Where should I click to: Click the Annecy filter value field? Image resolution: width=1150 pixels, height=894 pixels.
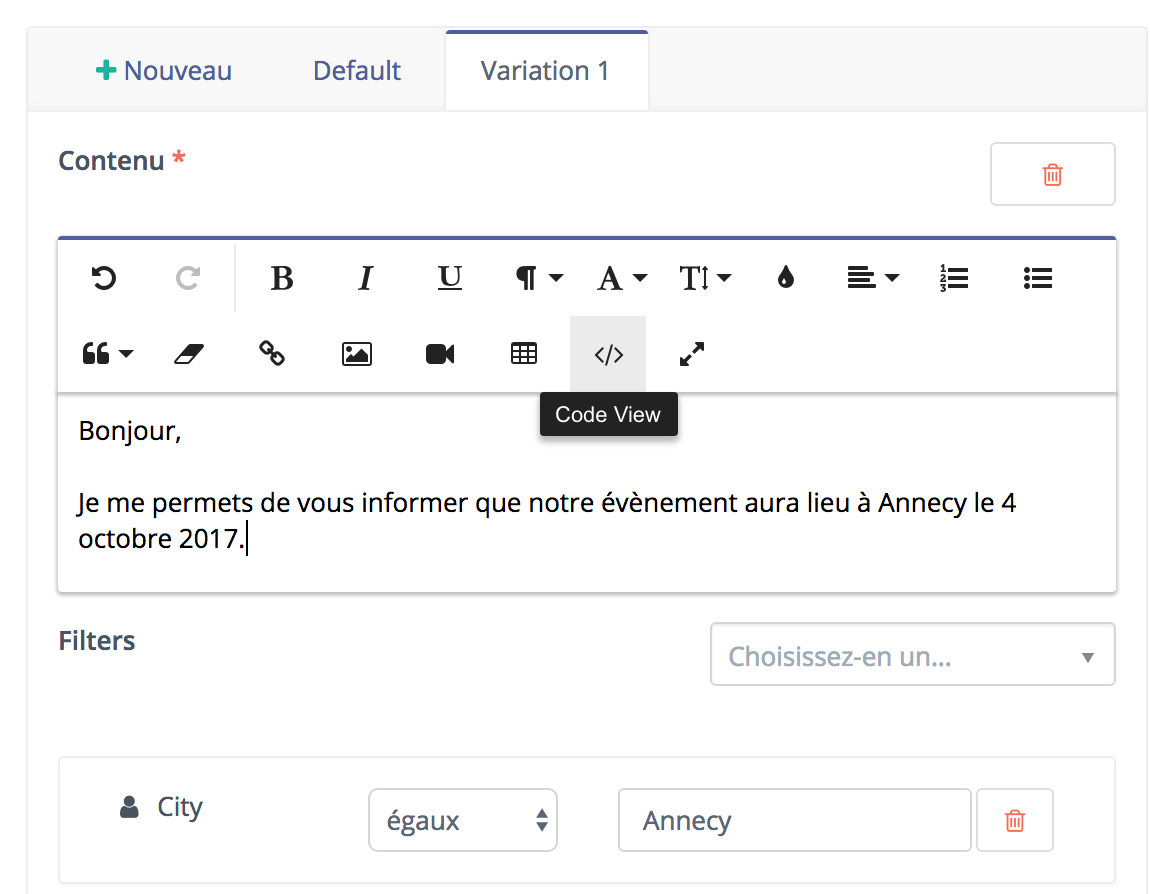point(794,820)
